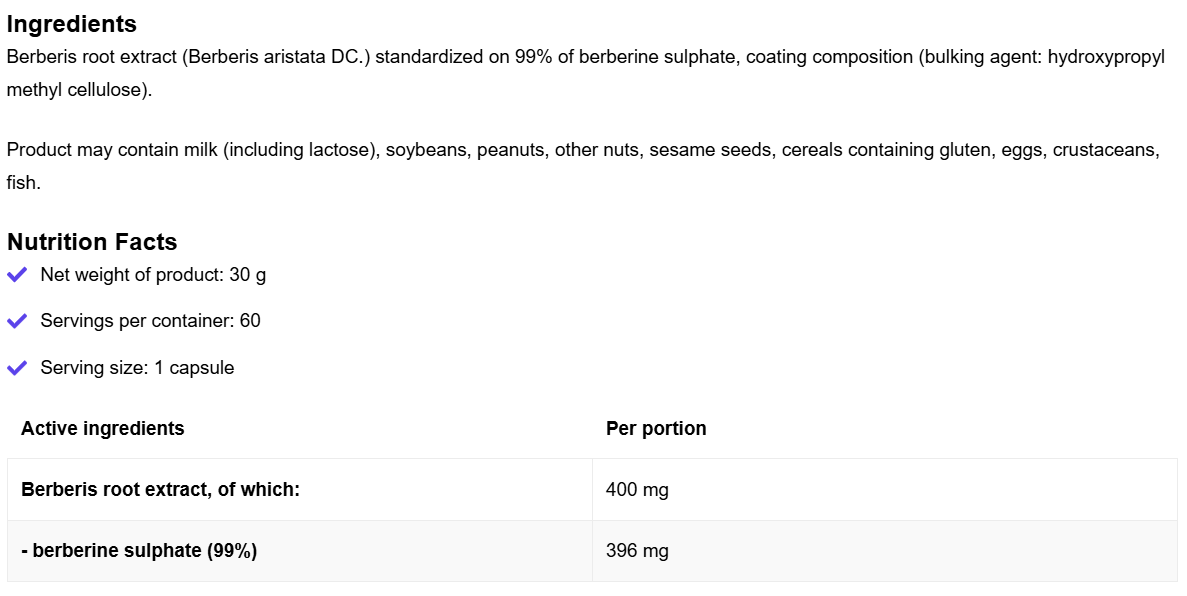Screen dimensions: 1187x596
Task: Click the '- berberine sulphate (99%)' cell
Action: point(139,551)
